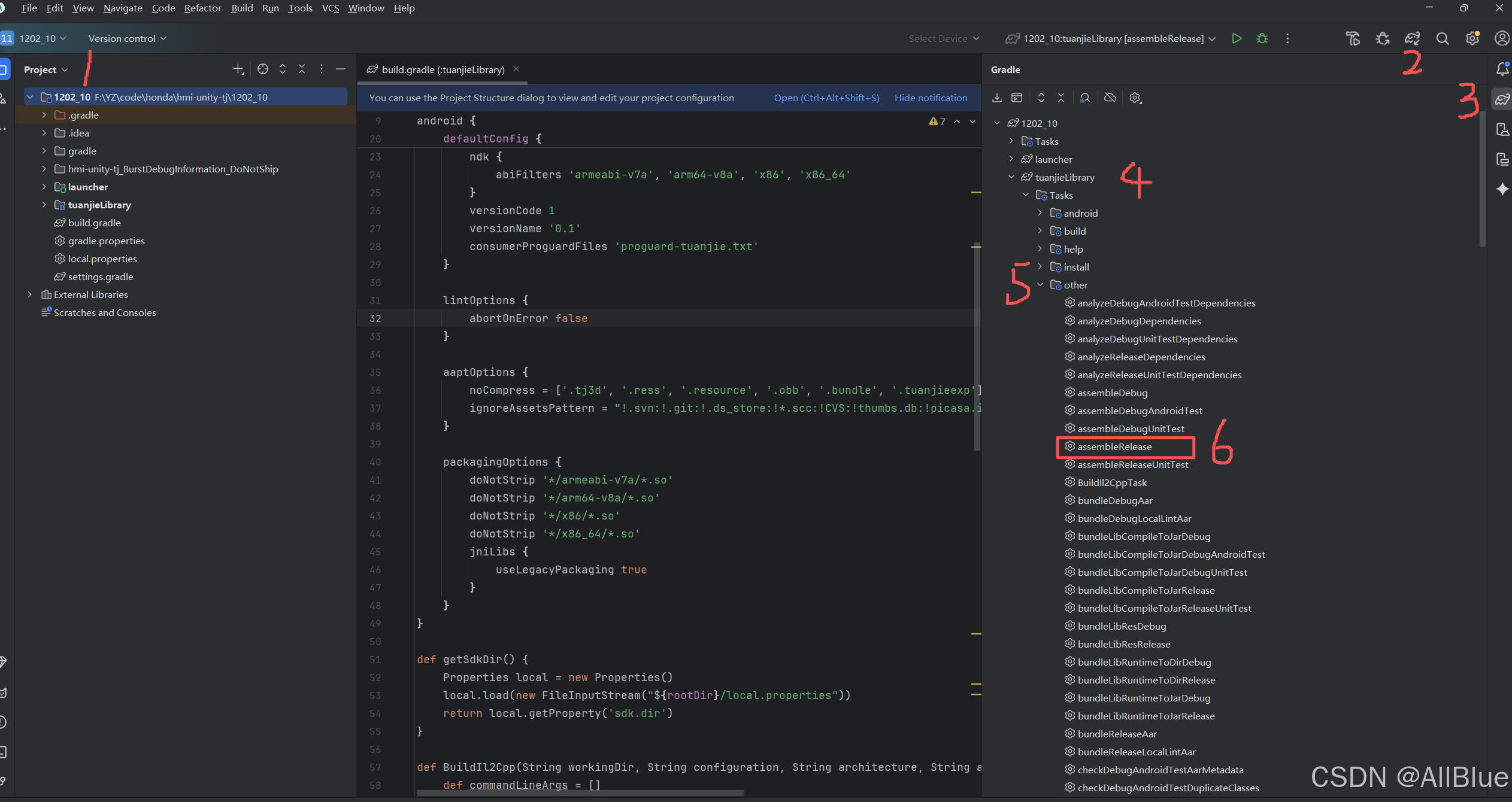The width and height of the screenshot is (1512, 802).
Task: Select assembleRelease task in Gradle tree
Action: click(x=1114, y=446)
